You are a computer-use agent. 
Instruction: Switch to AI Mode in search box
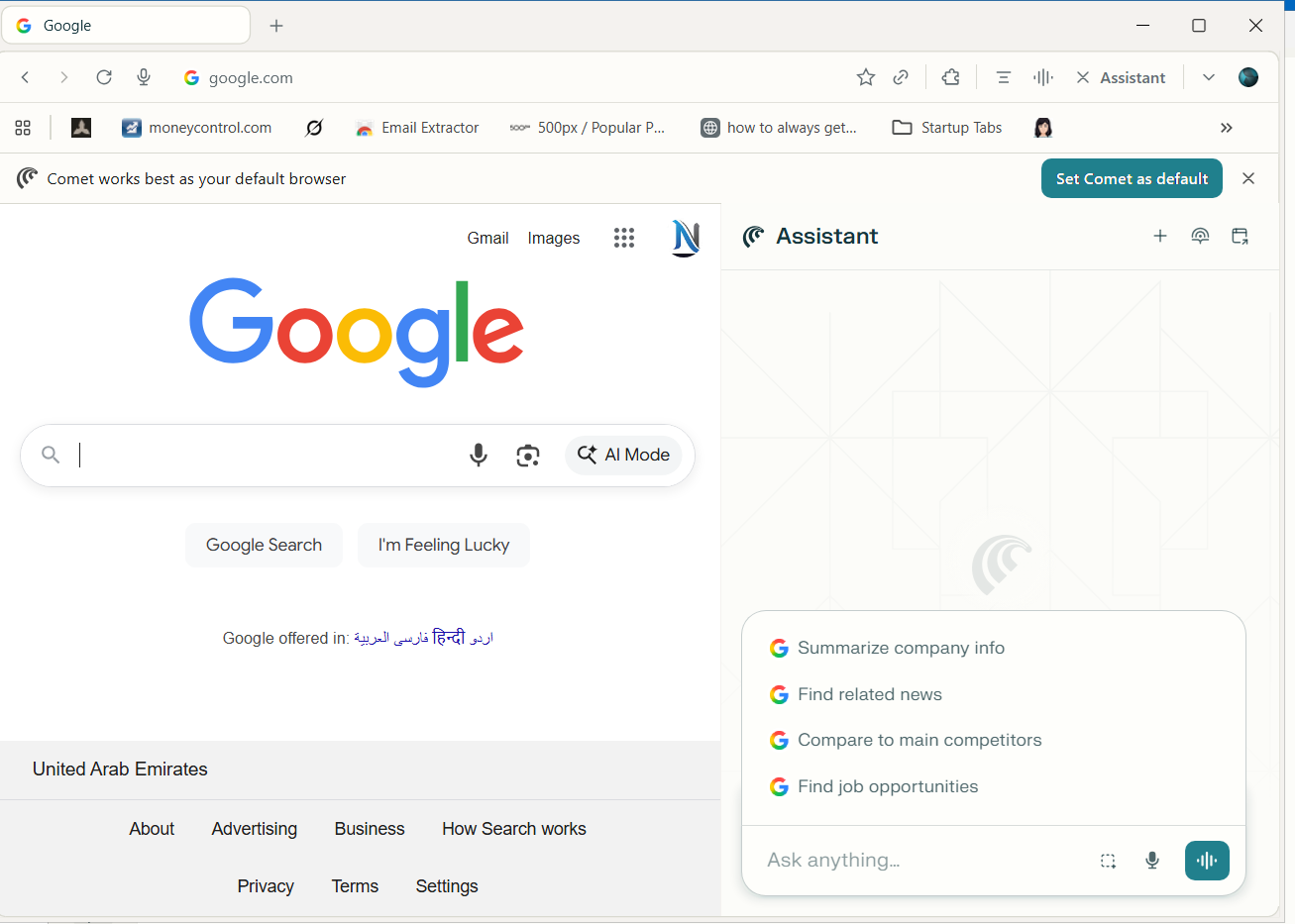coord(623,455)
